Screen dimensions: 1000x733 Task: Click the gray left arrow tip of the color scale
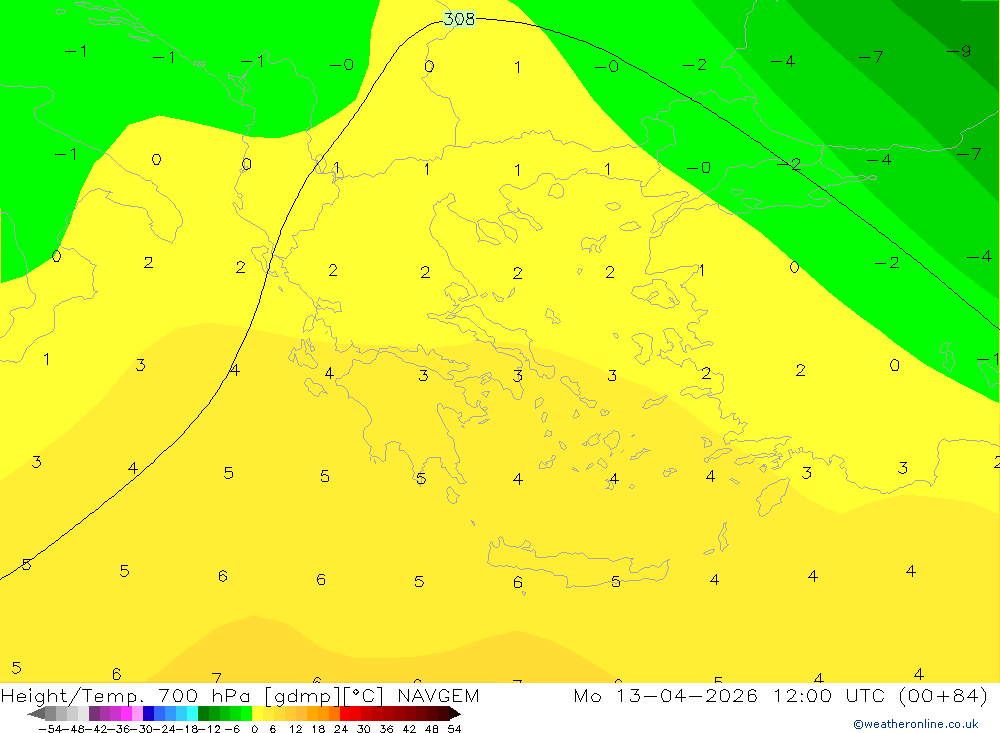36,714
